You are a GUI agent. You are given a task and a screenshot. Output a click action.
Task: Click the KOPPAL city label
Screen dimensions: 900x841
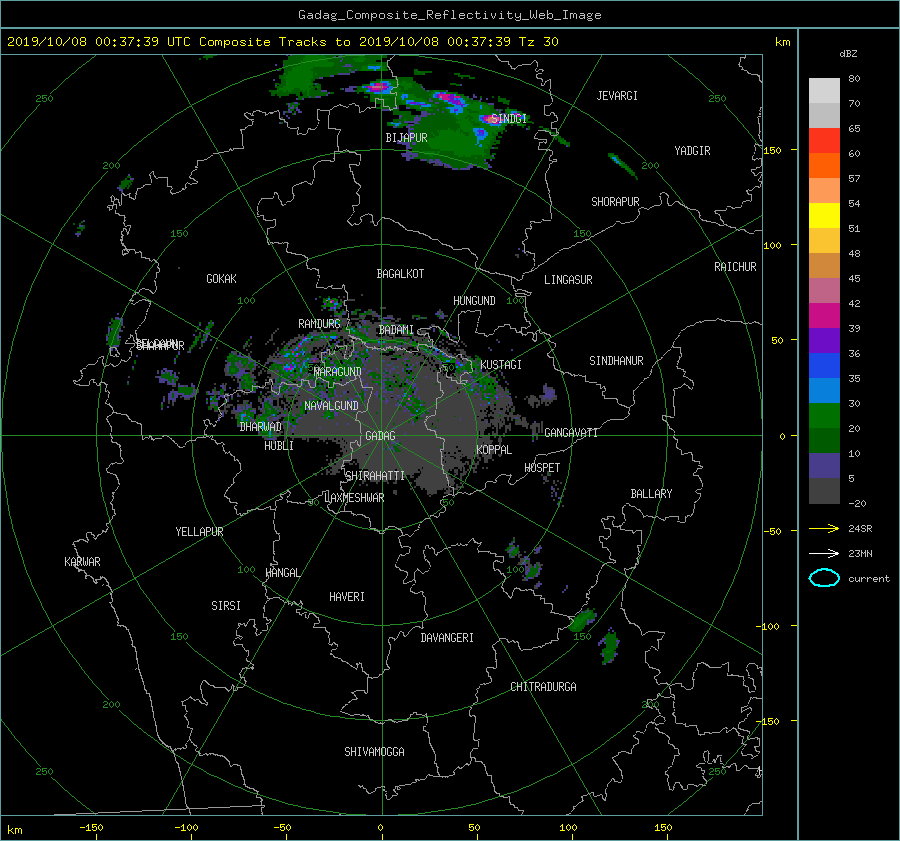[x=494, y=450]
